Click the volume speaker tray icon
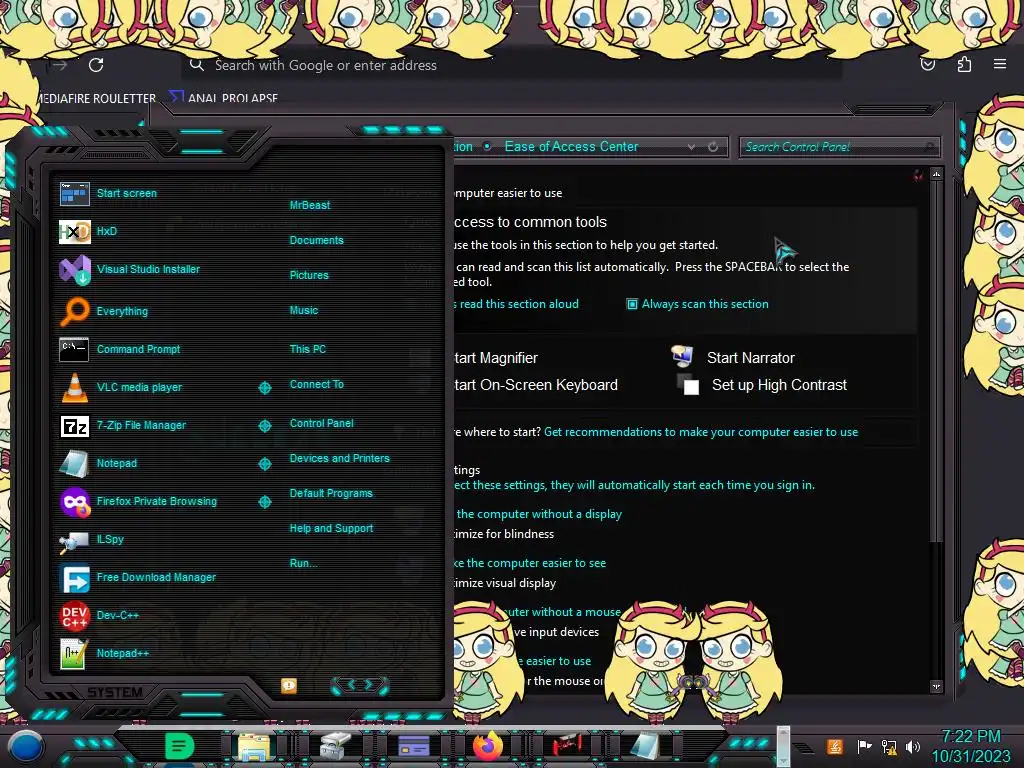1024x768 pixels. [913, 746]
